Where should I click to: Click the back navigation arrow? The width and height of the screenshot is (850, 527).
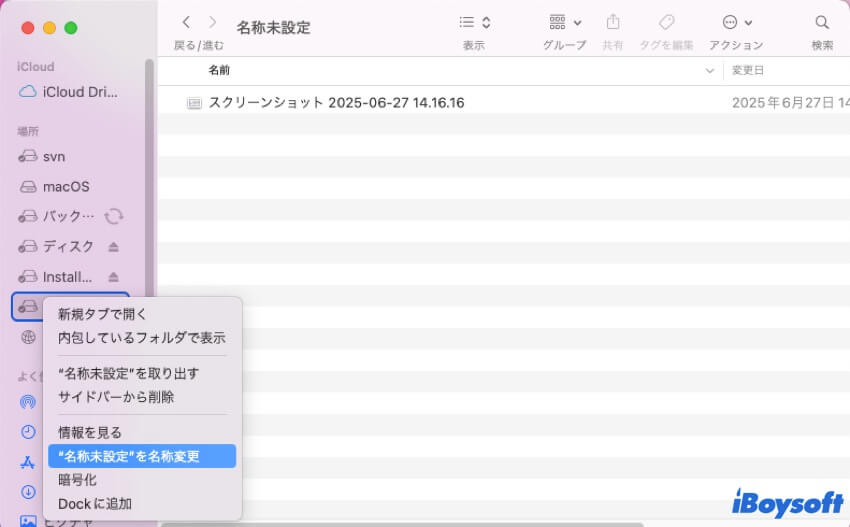click(186, 22)
